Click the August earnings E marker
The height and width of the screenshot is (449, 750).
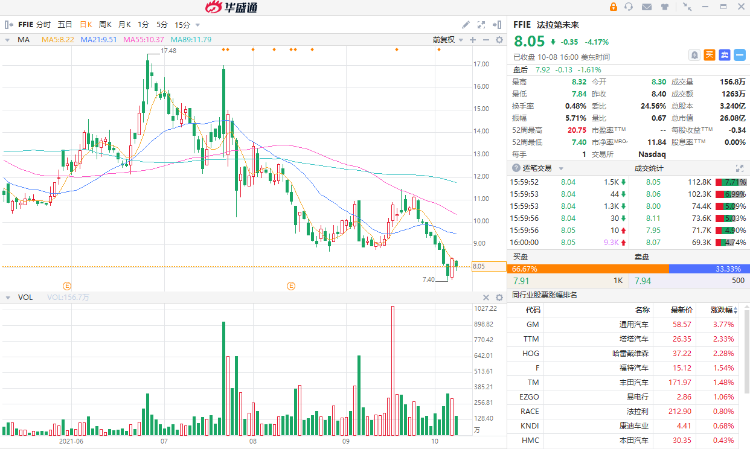tap(291, 286)
